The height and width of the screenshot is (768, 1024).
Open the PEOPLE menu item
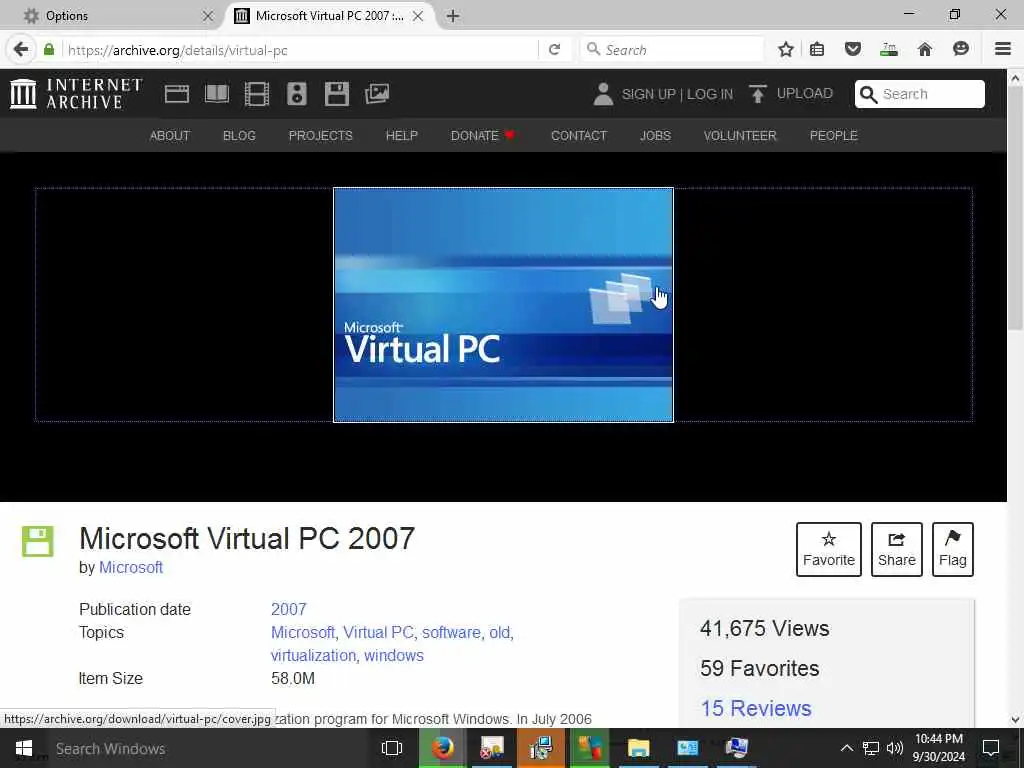click(833, 135)
